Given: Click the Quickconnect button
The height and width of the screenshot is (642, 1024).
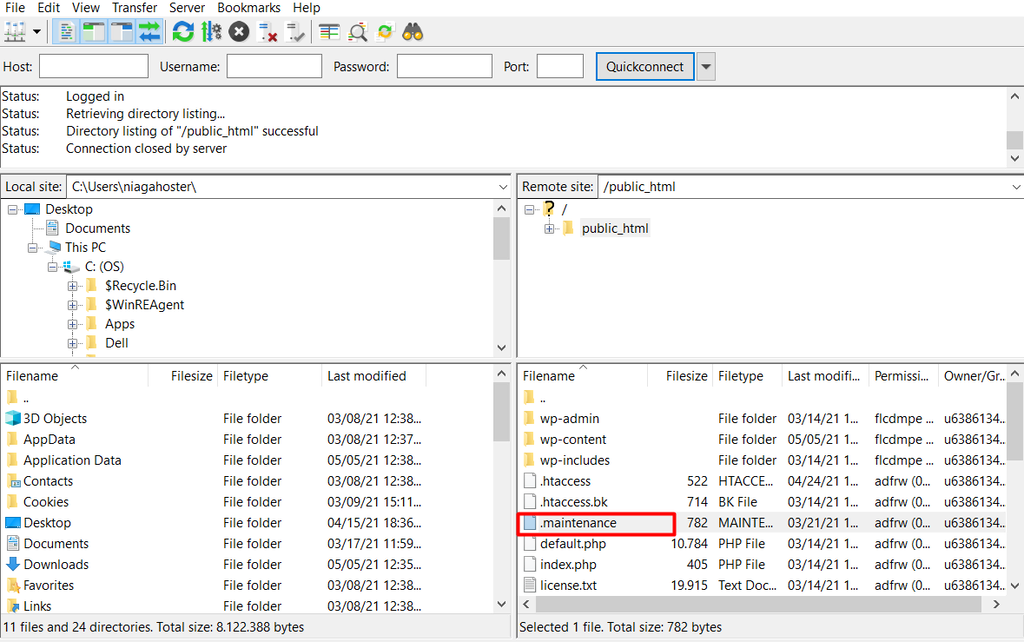Looking at the screenshot, I should (645, 67).
